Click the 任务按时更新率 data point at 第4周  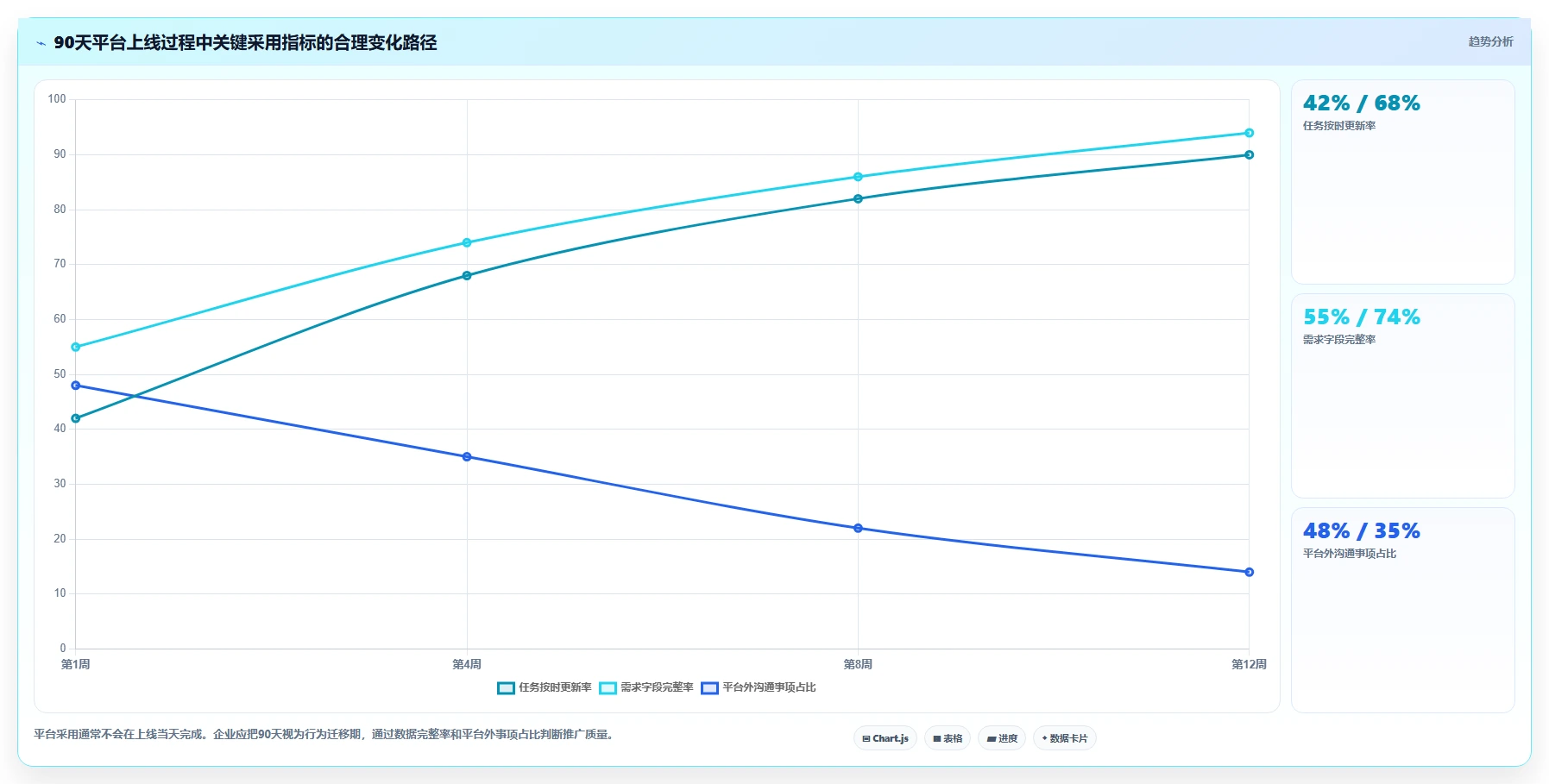coord(467,276)
